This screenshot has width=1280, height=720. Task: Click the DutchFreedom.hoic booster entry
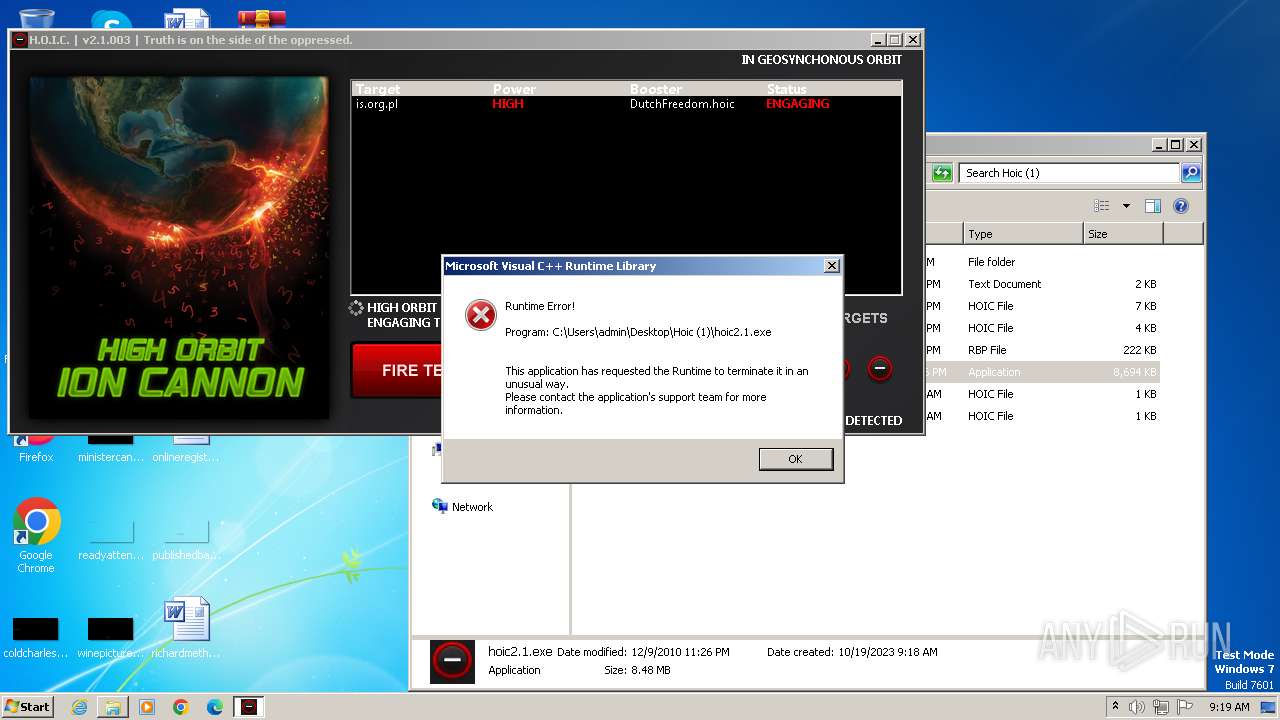click(x=682, y=104)
